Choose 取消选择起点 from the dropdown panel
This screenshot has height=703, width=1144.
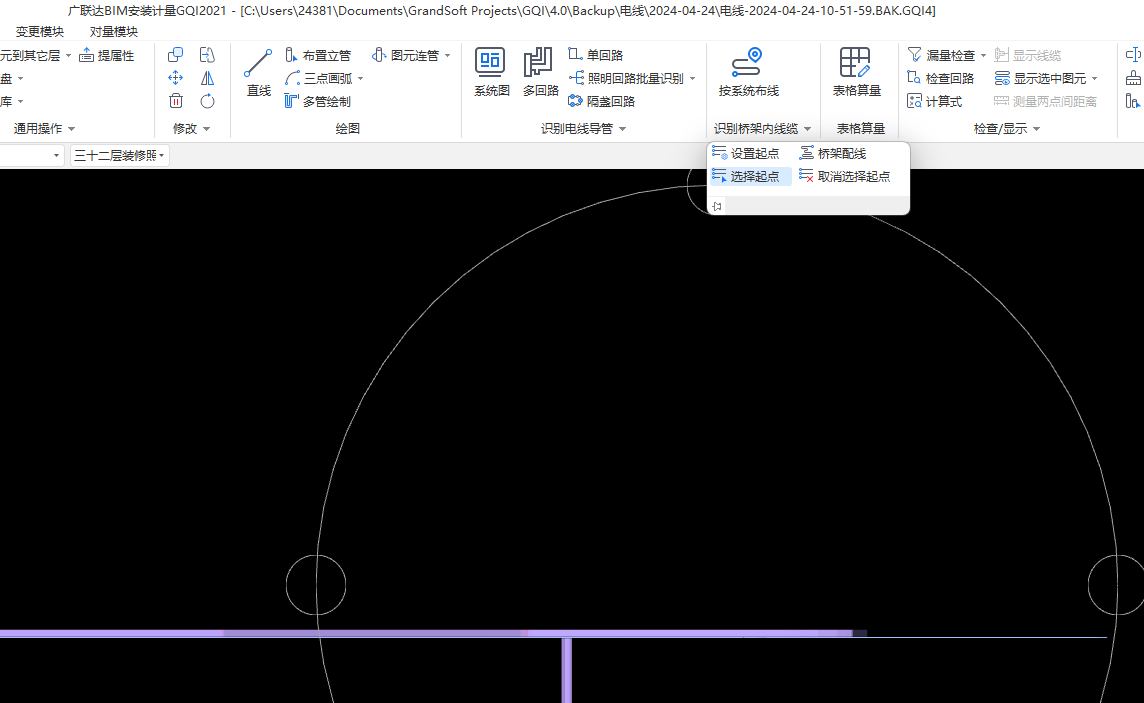tap(845, 176)
